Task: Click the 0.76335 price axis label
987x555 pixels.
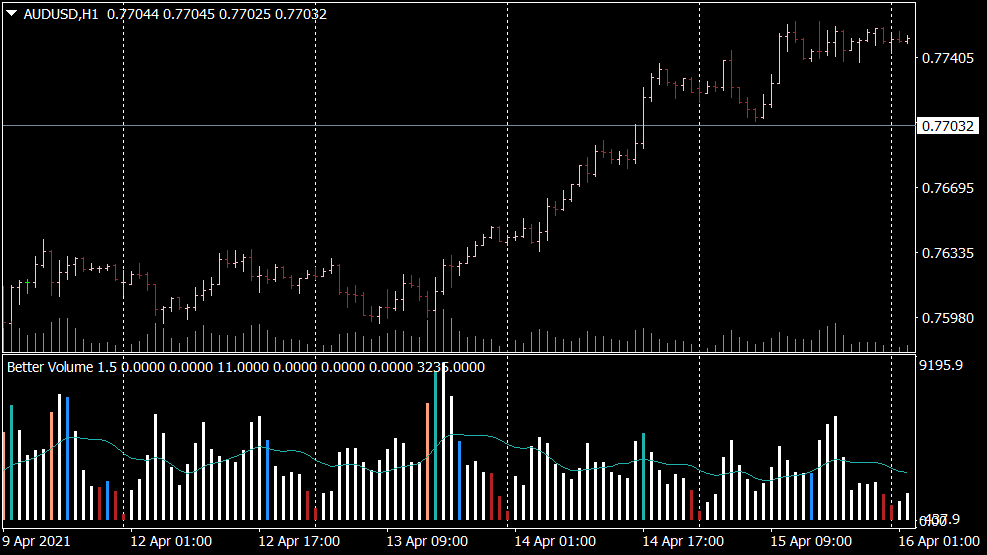Action: pyautogui.click(x=946, y=254)
